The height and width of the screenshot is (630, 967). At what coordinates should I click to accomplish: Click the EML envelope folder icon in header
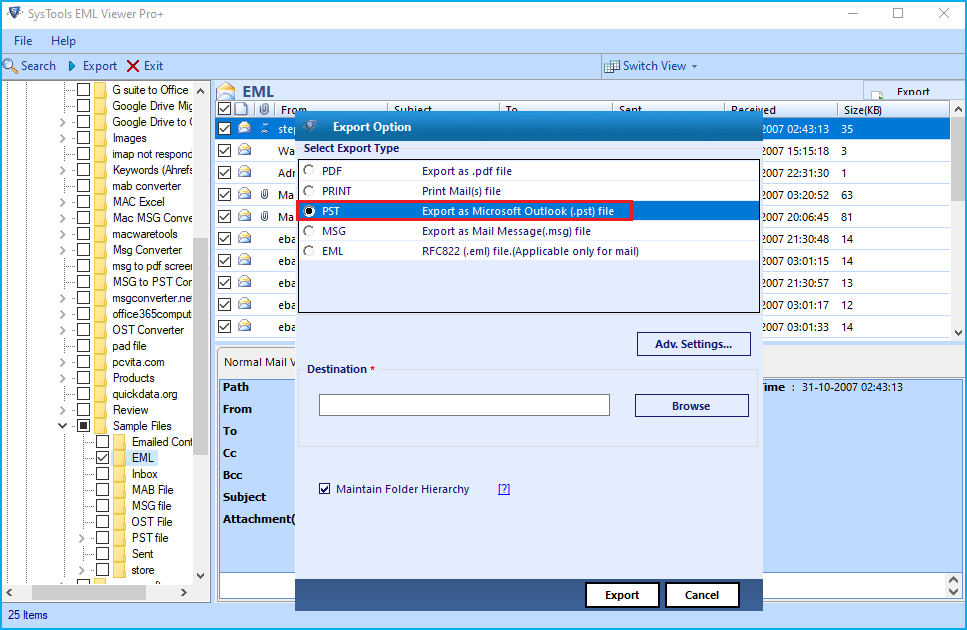click(x=226, y=91)
